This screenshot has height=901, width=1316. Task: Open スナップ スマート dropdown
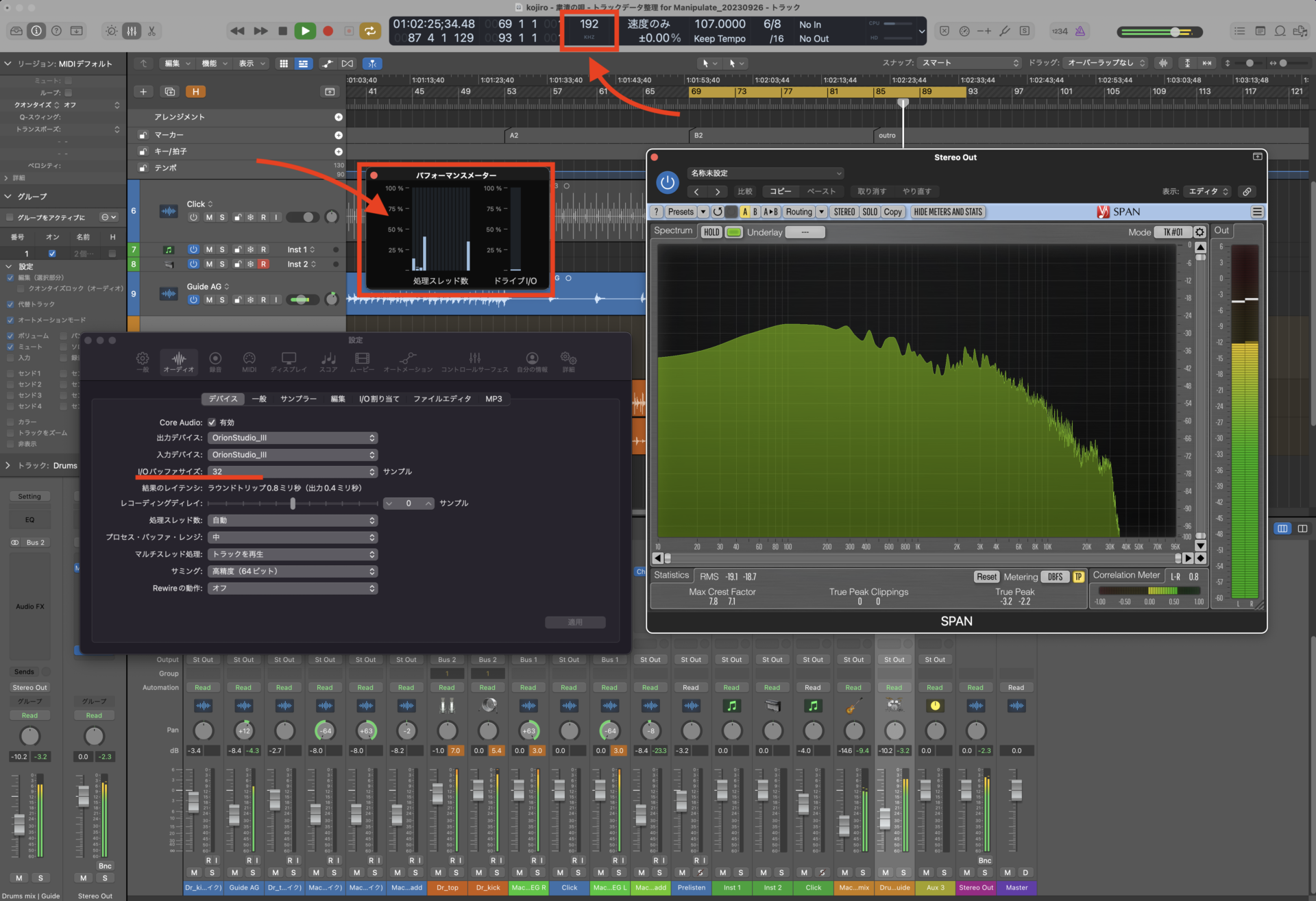coord(969,62)
